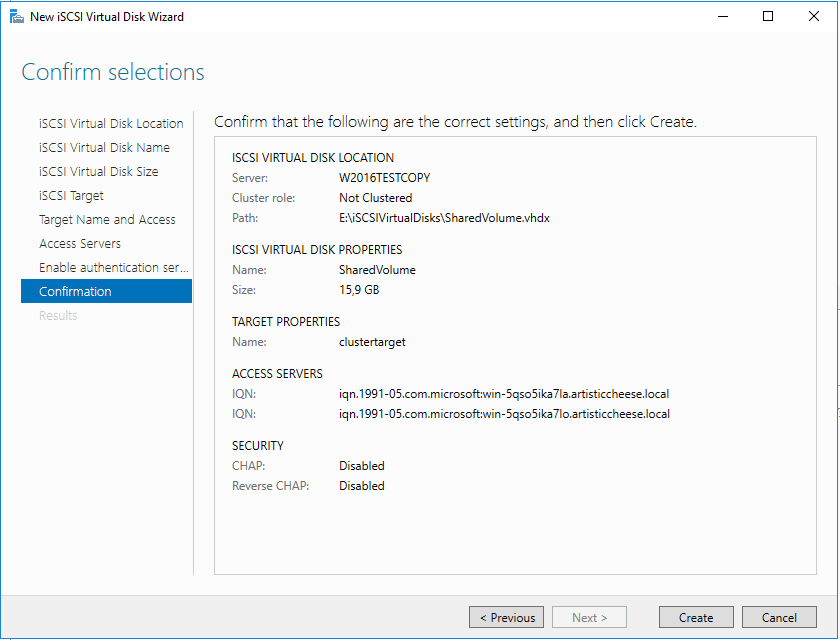Click Create to make the virtual disk
840x640 pixels.
[x=696, y=618]
